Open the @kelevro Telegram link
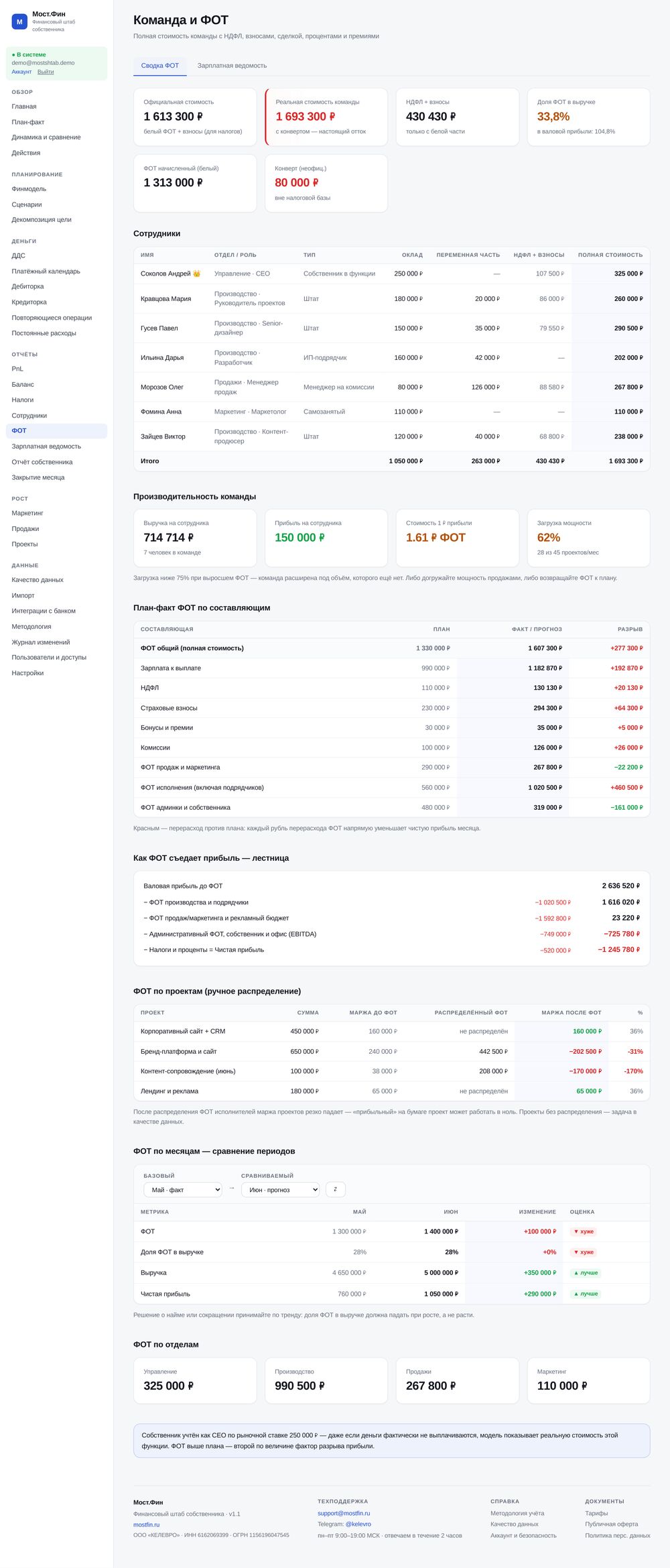670x1568 pixels. [358, 1524]
